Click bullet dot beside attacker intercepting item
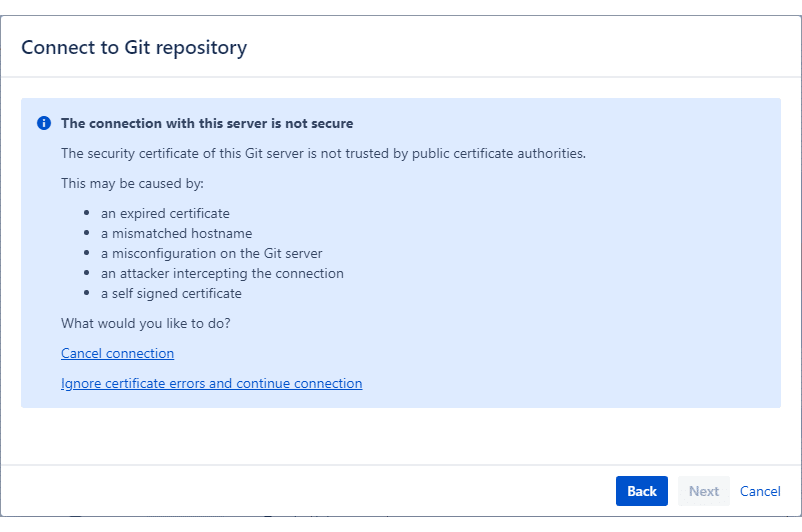This screenshot has width=802, height=532. [x=87, y=273]
